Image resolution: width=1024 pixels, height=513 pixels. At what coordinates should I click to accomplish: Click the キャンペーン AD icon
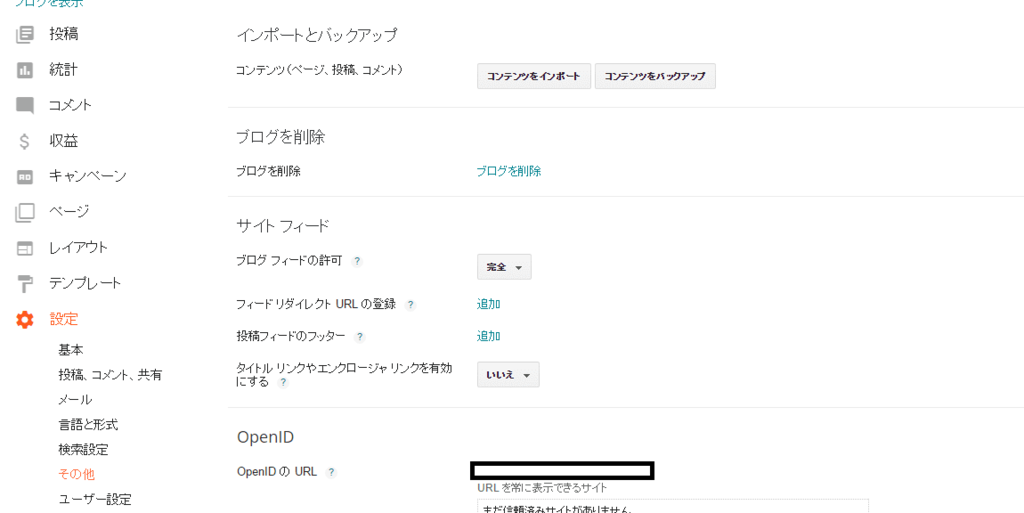tap(24, 176)
